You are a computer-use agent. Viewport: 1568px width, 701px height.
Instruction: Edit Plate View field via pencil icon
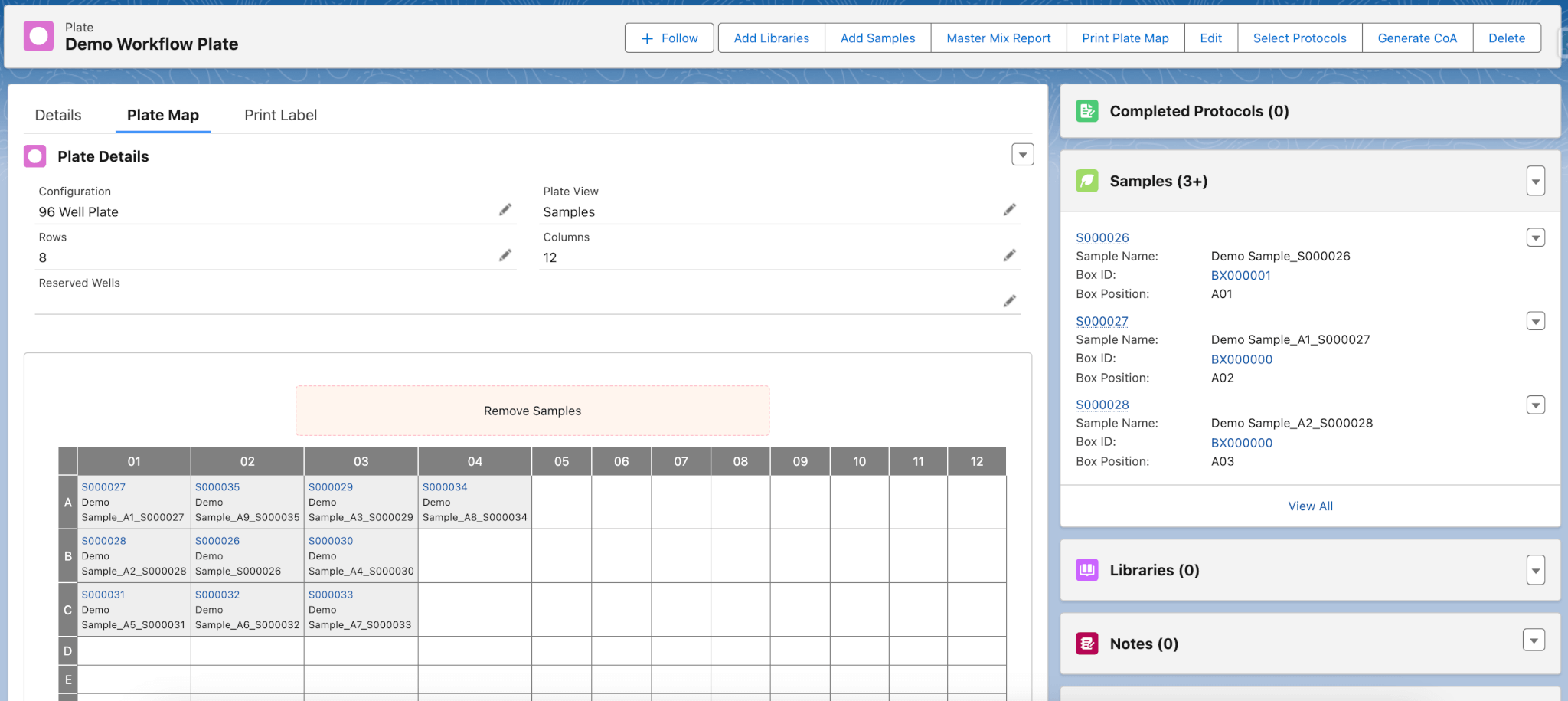tap(1010, 210)
